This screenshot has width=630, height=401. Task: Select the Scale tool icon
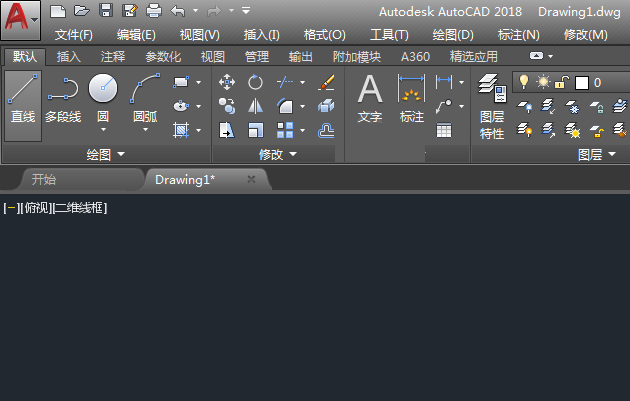(256, 130)
